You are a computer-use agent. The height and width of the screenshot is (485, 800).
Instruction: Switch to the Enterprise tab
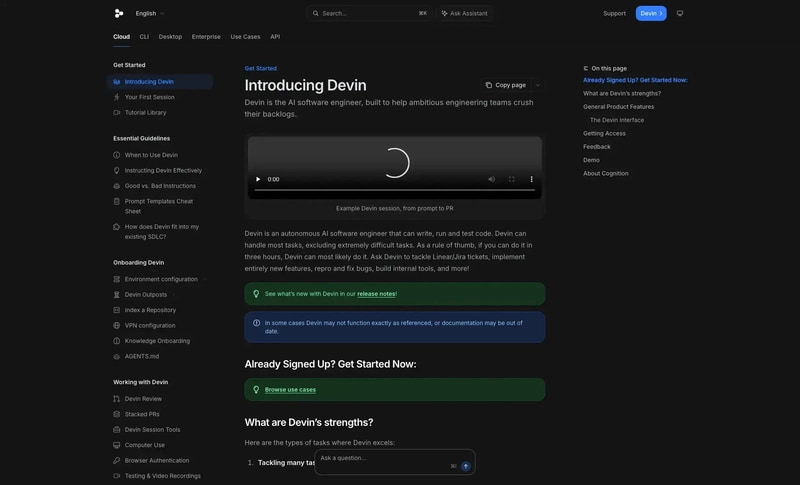click(206, 37)
